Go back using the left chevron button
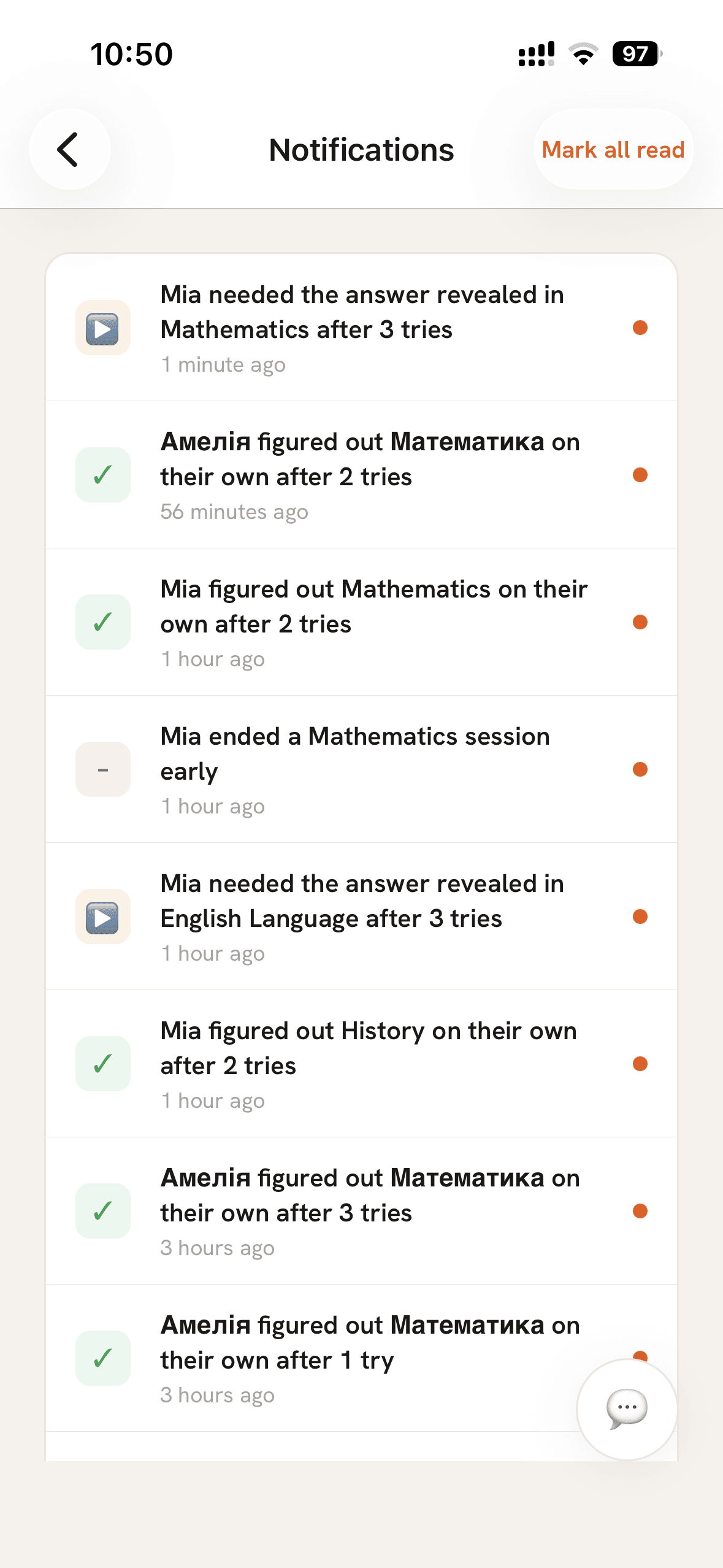 click(69, 149)
